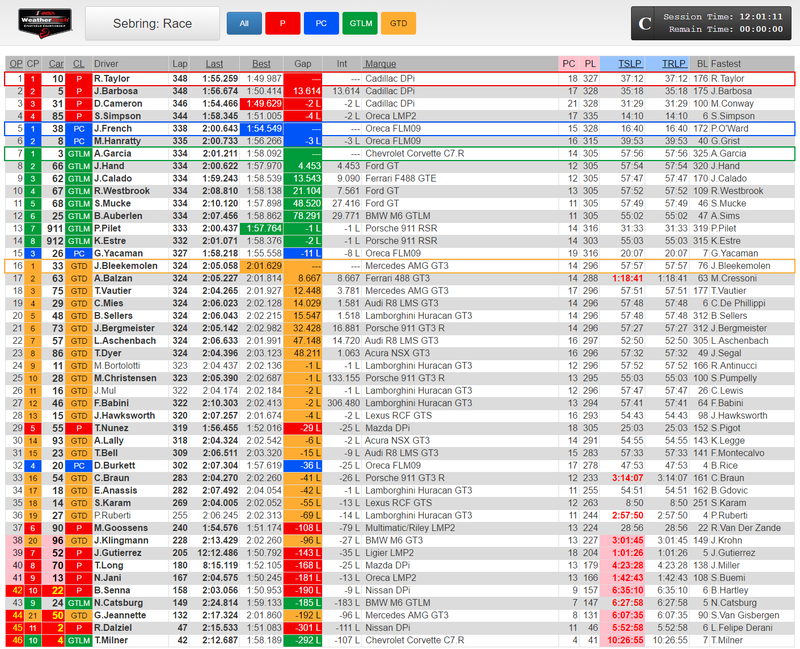Click driver G.Yacaman
The image size is (800, 649).
(x=118, y=254)
